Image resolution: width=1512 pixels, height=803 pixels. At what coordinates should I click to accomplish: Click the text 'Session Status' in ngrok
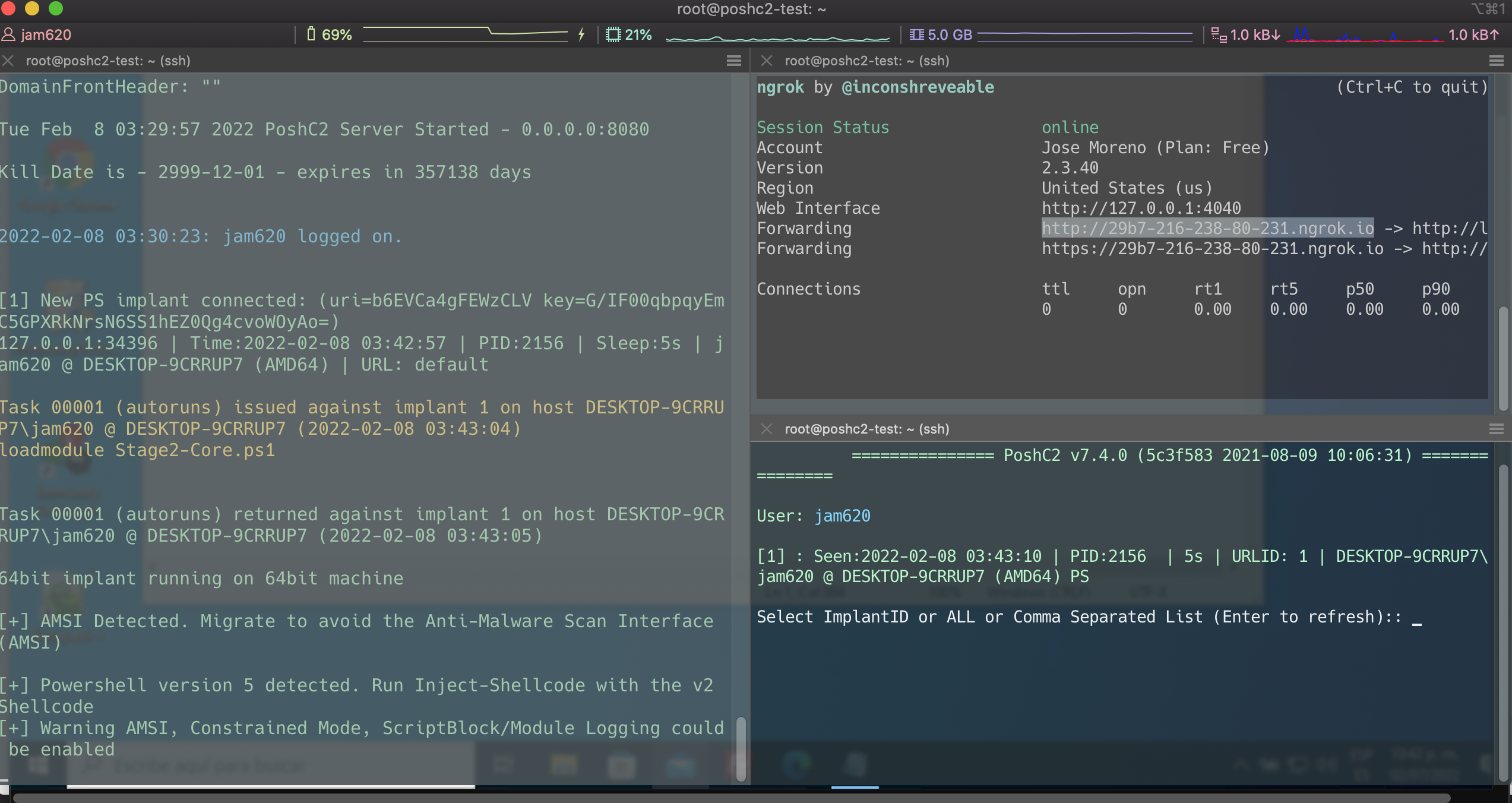click(823, 127)
